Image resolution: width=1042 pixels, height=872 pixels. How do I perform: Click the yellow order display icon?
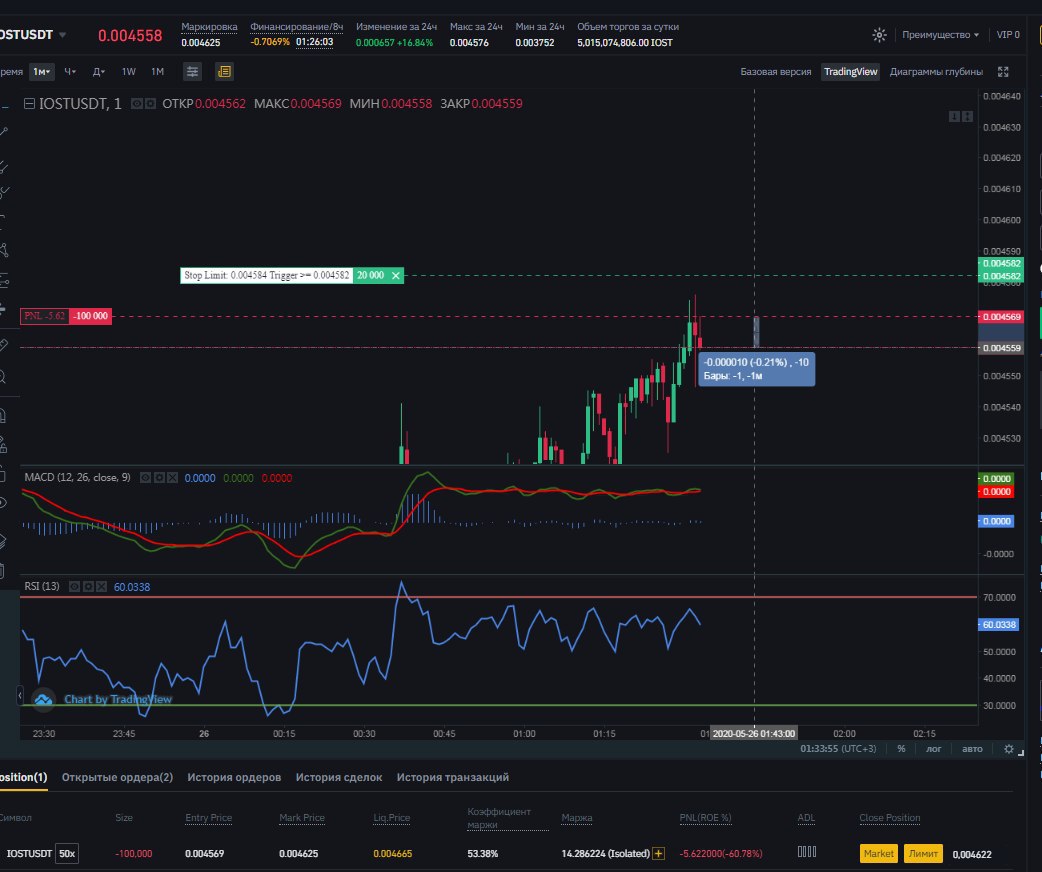click(224, 72)
